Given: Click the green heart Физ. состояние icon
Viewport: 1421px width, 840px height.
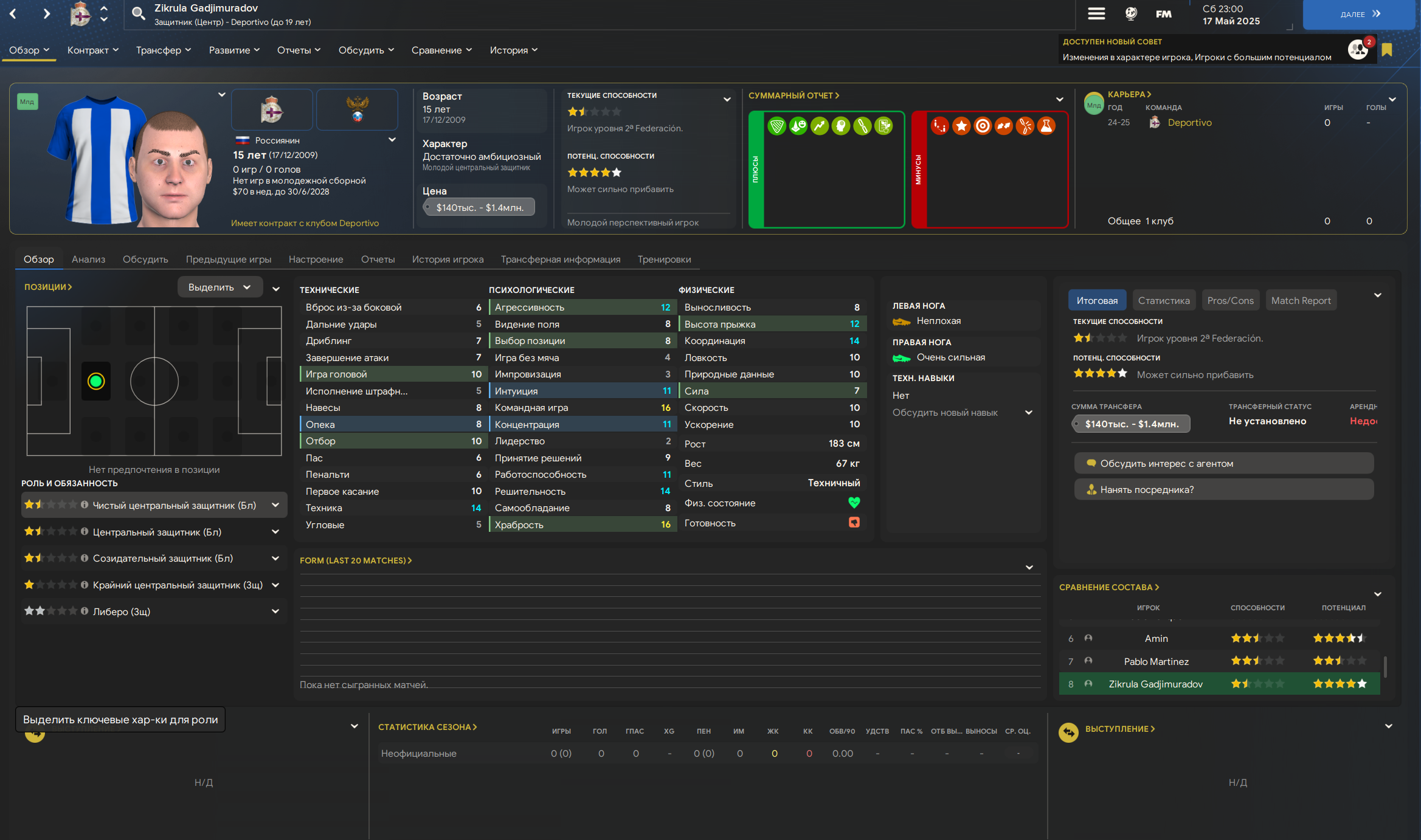Looking at the screenshot, I should [854, 503].
